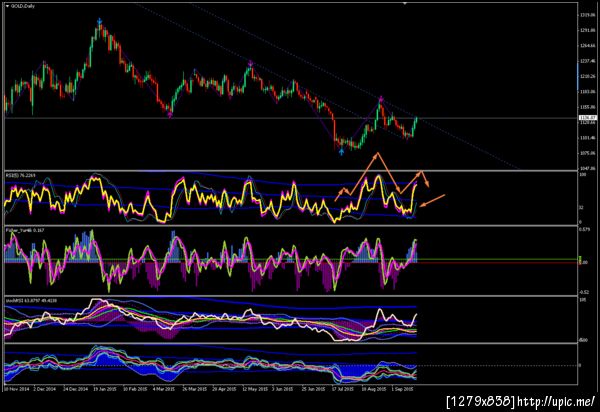Click the magenta marker at the March 2015 low

[170, 114]
